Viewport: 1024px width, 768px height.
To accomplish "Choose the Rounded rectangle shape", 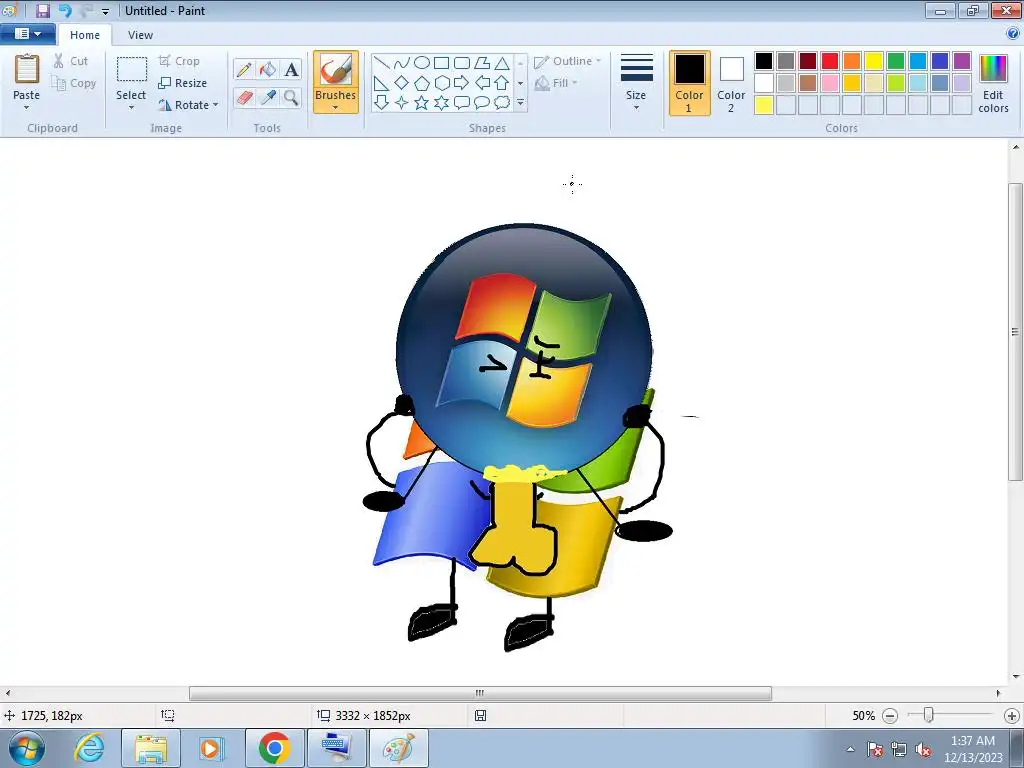I will click(x=462, y=63).
